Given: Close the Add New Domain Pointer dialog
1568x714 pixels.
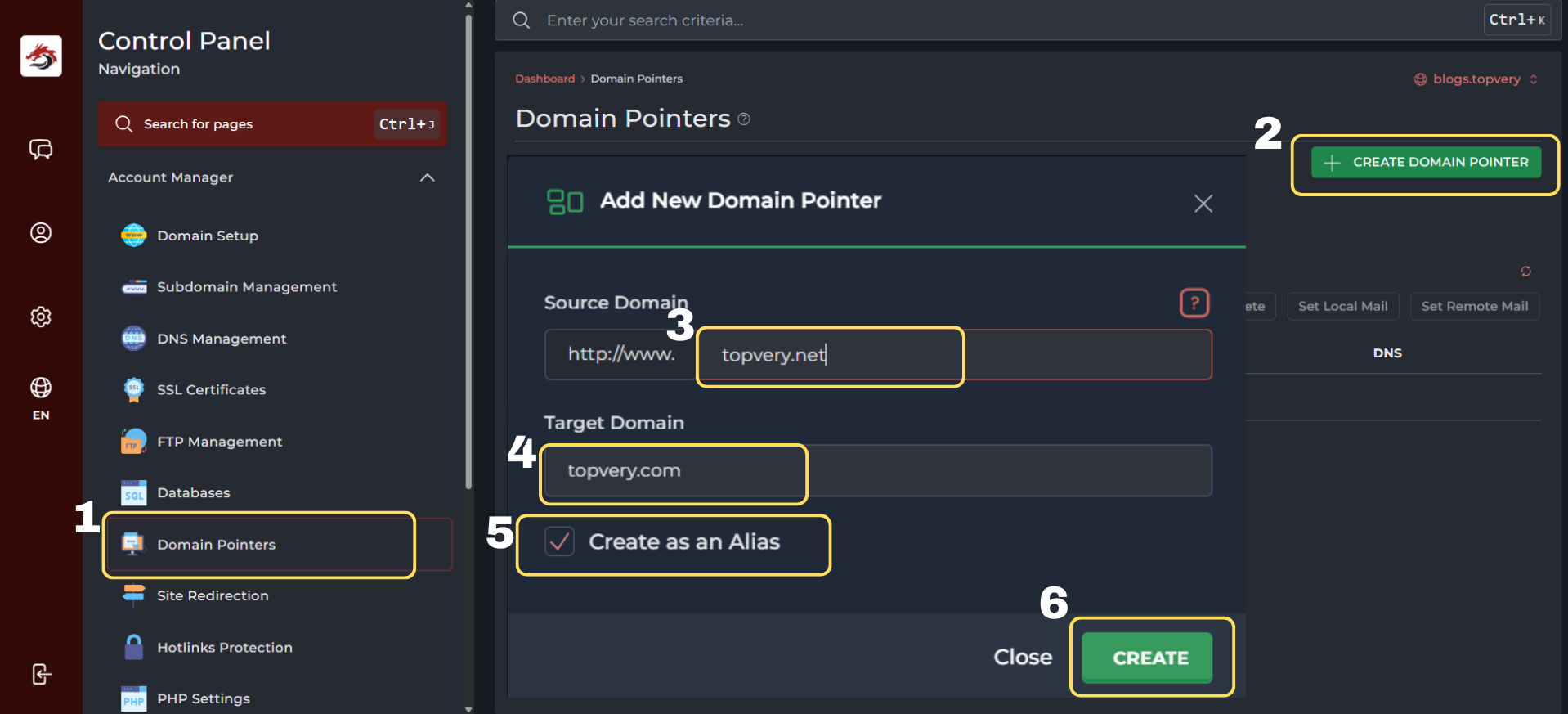Looking at the screenshot, I should tap(1203, 204).
